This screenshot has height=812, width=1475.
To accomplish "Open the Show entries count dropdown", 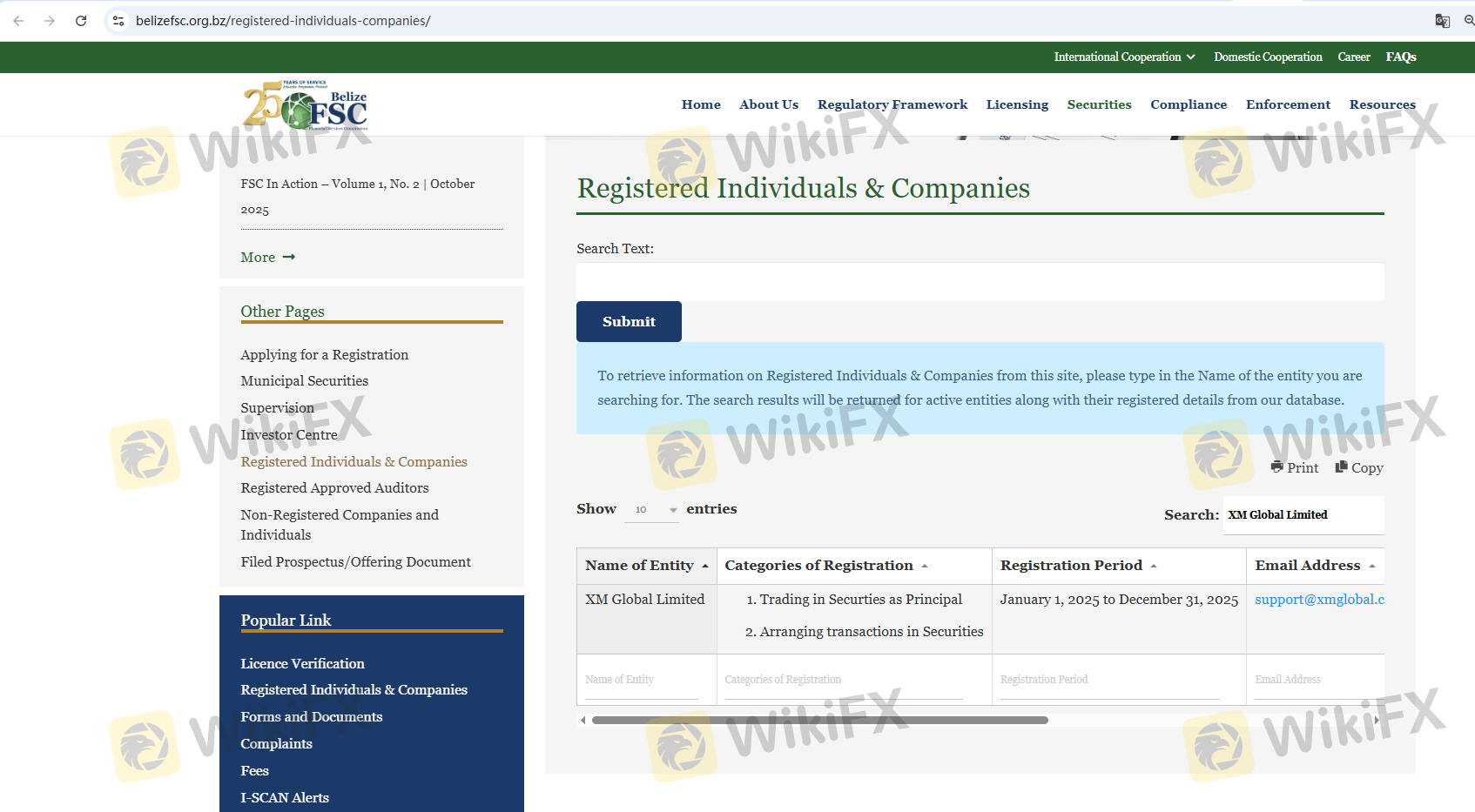I will pos(651,509).
